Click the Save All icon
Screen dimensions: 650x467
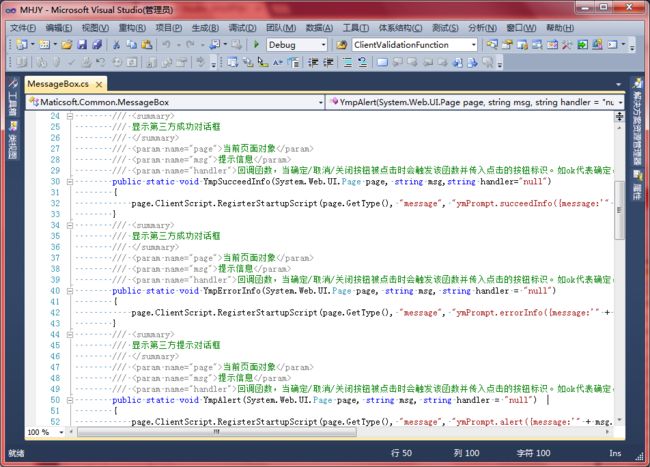click(97, 44)
